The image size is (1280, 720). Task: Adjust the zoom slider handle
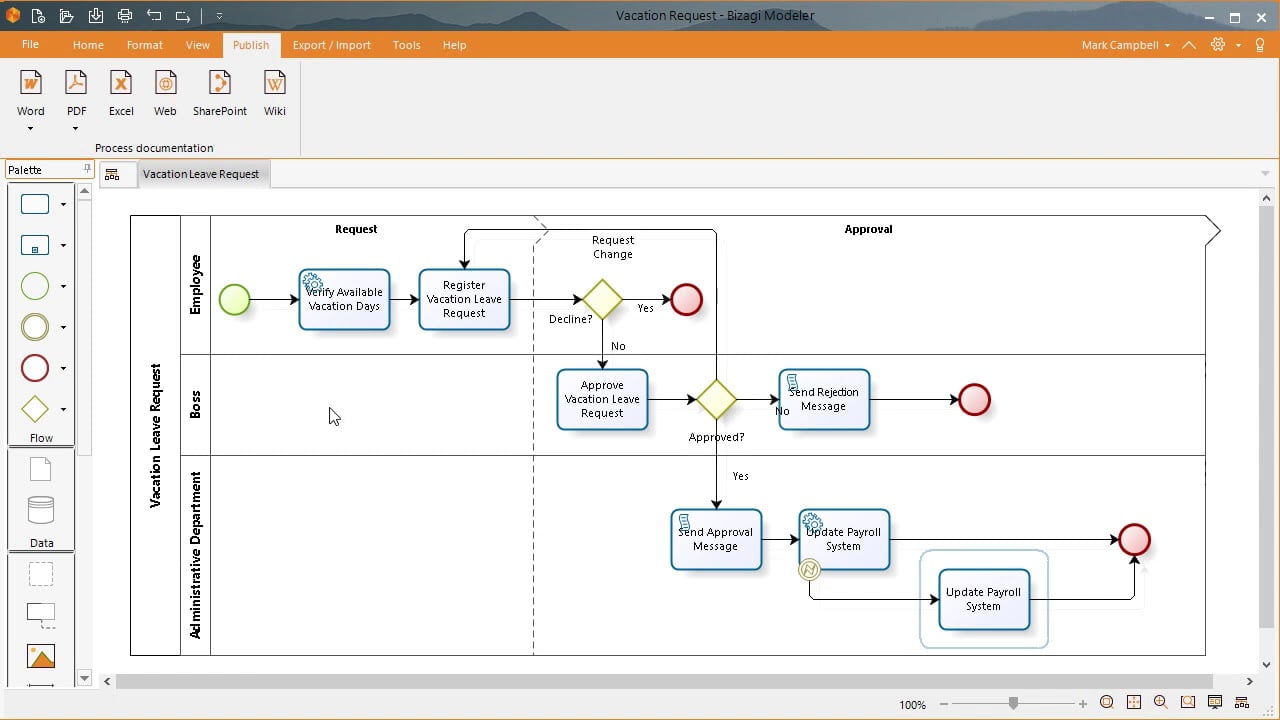(x=1013, y=704)
